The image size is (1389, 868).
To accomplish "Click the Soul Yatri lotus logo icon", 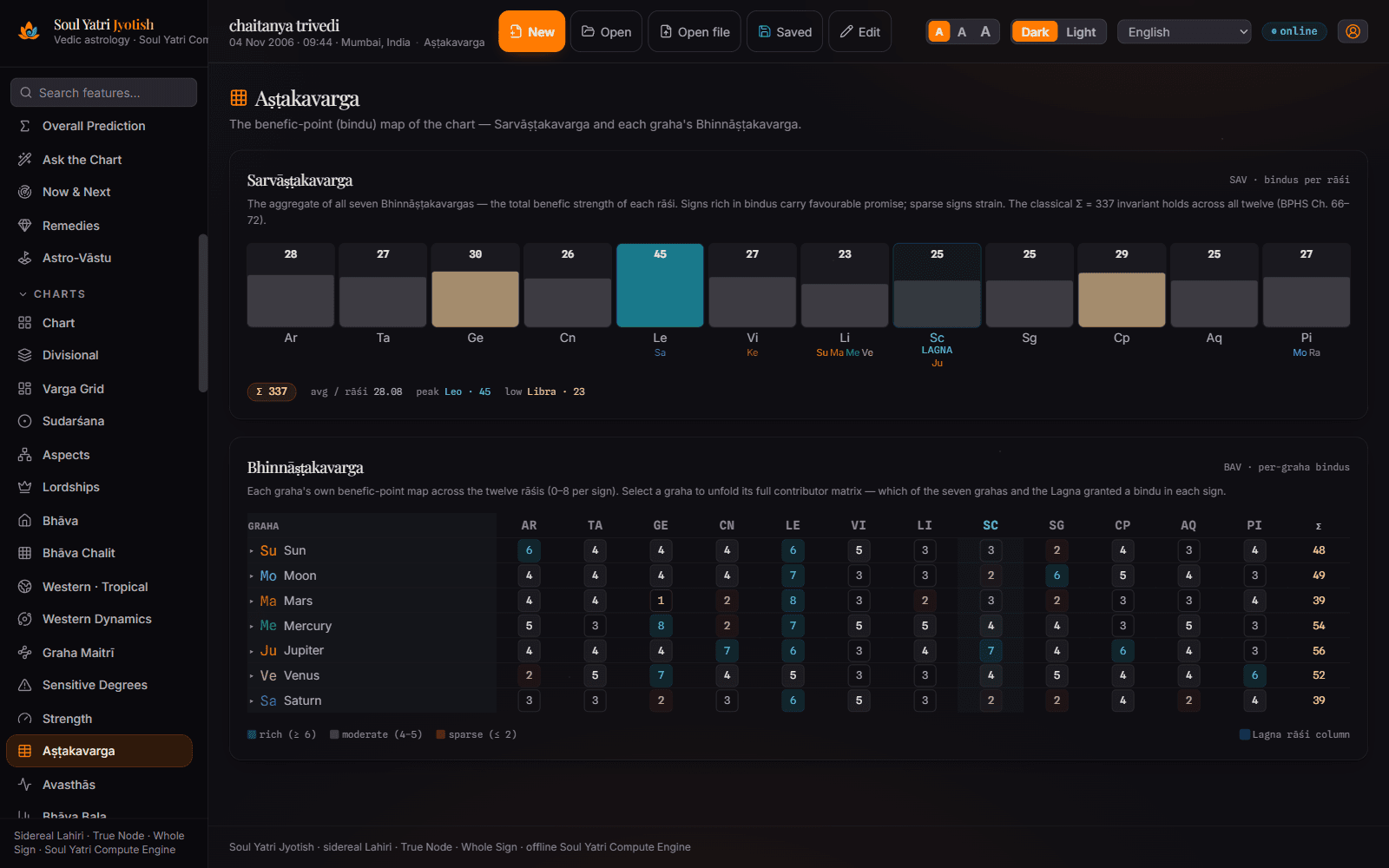I will click(x=29, y=31).
